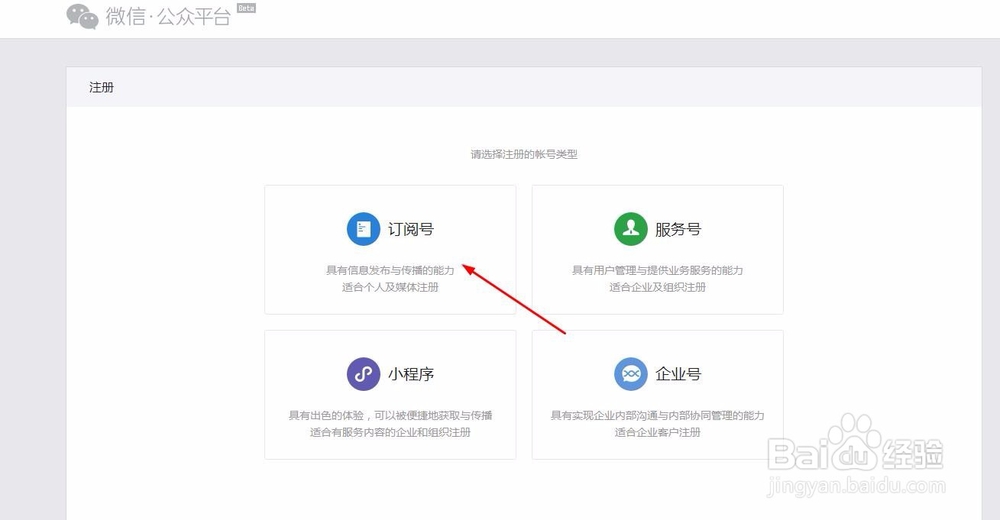This screenshot has height=520, width=1000.
Task: Click the Beta badge next to the title
Action: coord(246,8)
